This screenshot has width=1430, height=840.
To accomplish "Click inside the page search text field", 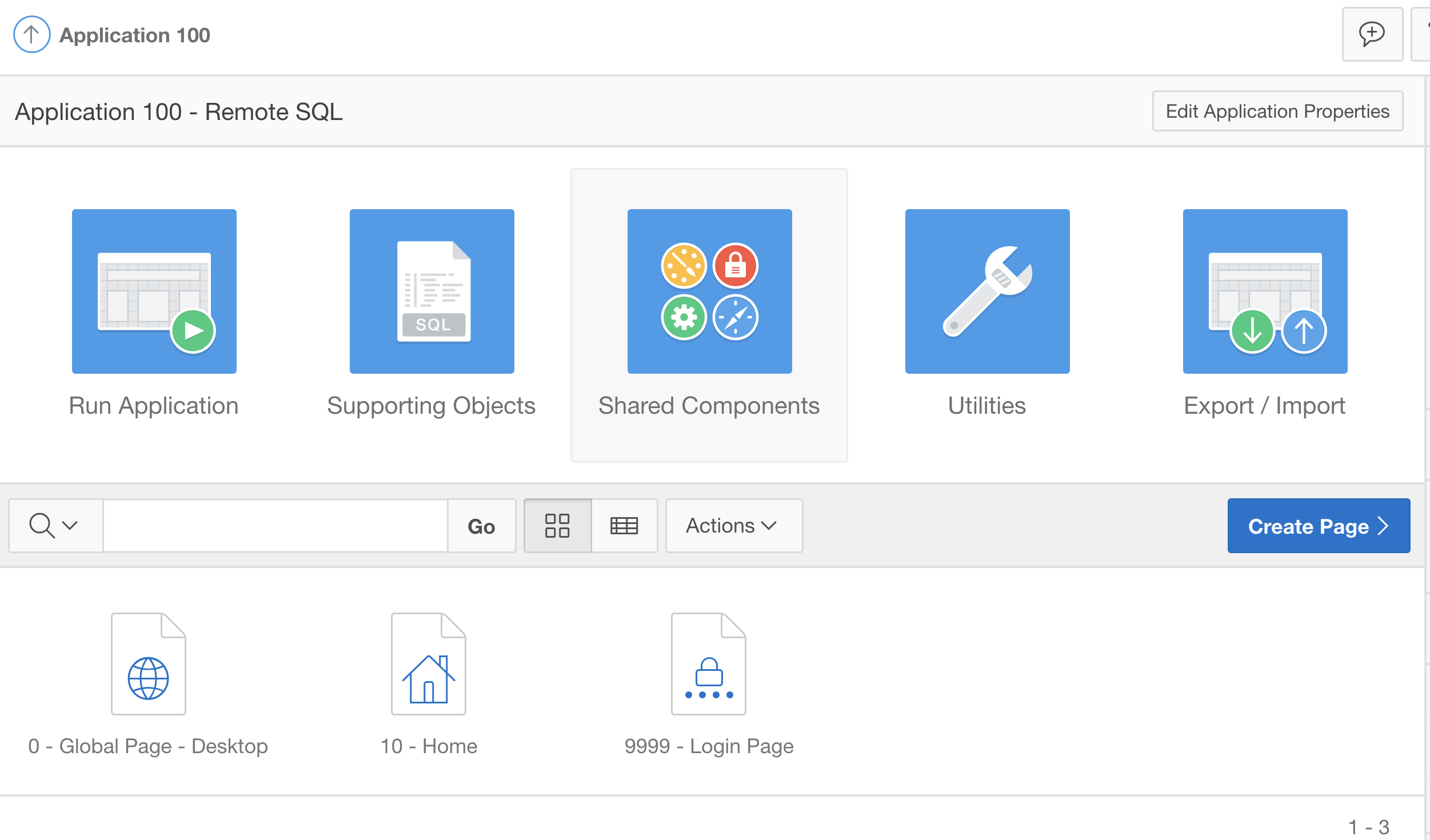I will coord(275,526).
